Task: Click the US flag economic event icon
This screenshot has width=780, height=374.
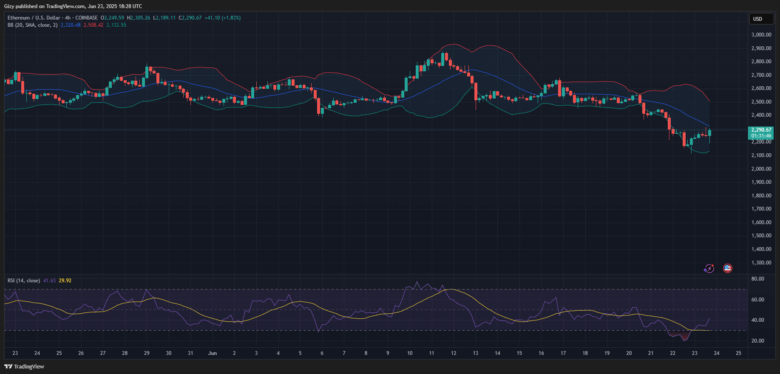Action: pos(727,269)
